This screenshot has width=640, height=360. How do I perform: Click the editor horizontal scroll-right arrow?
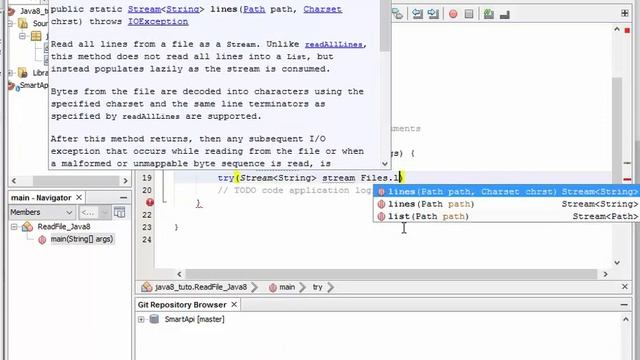click(605, 274)
